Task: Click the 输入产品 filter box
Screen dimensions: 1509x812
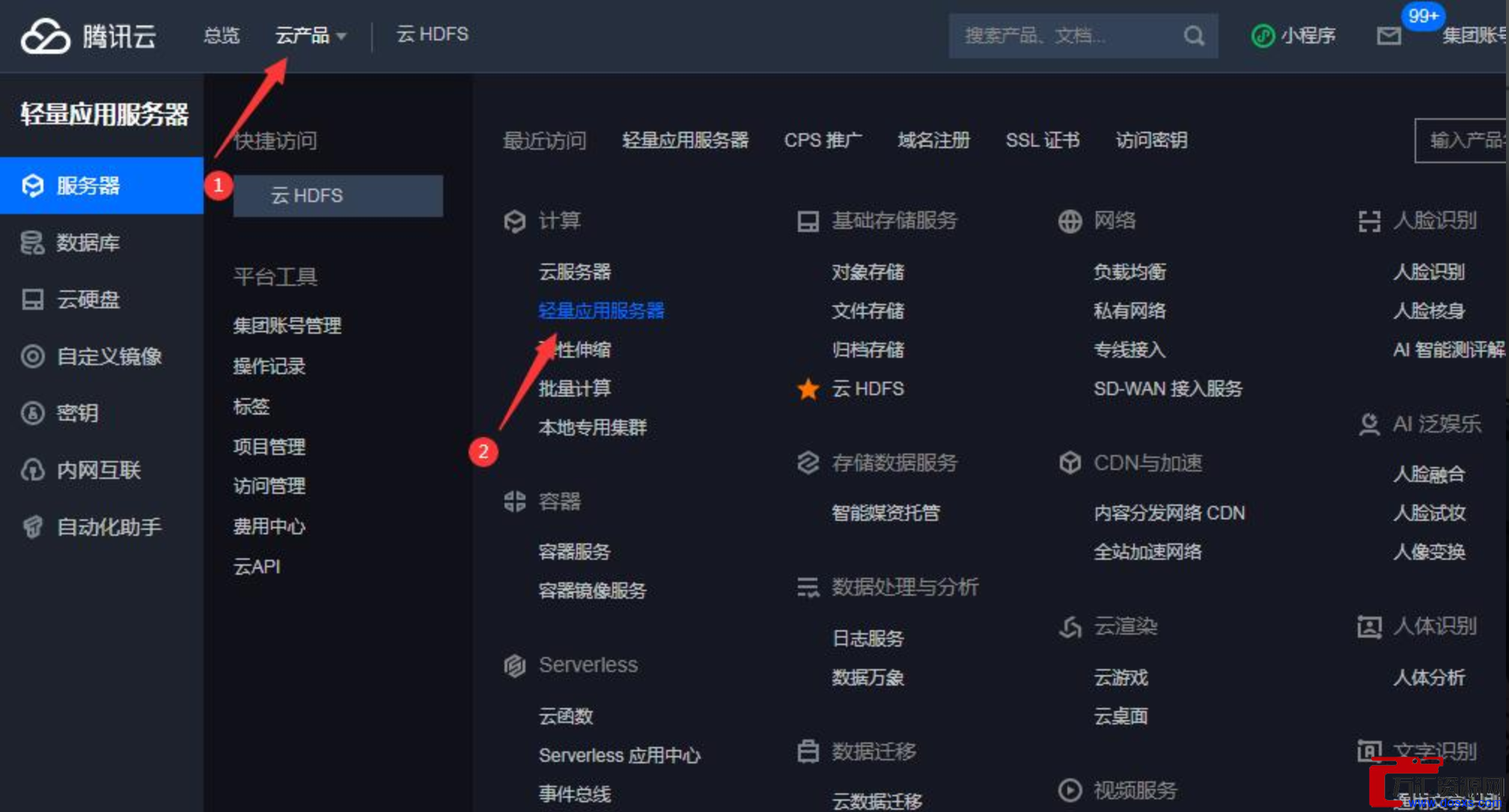Action: tap(1461, 140)
